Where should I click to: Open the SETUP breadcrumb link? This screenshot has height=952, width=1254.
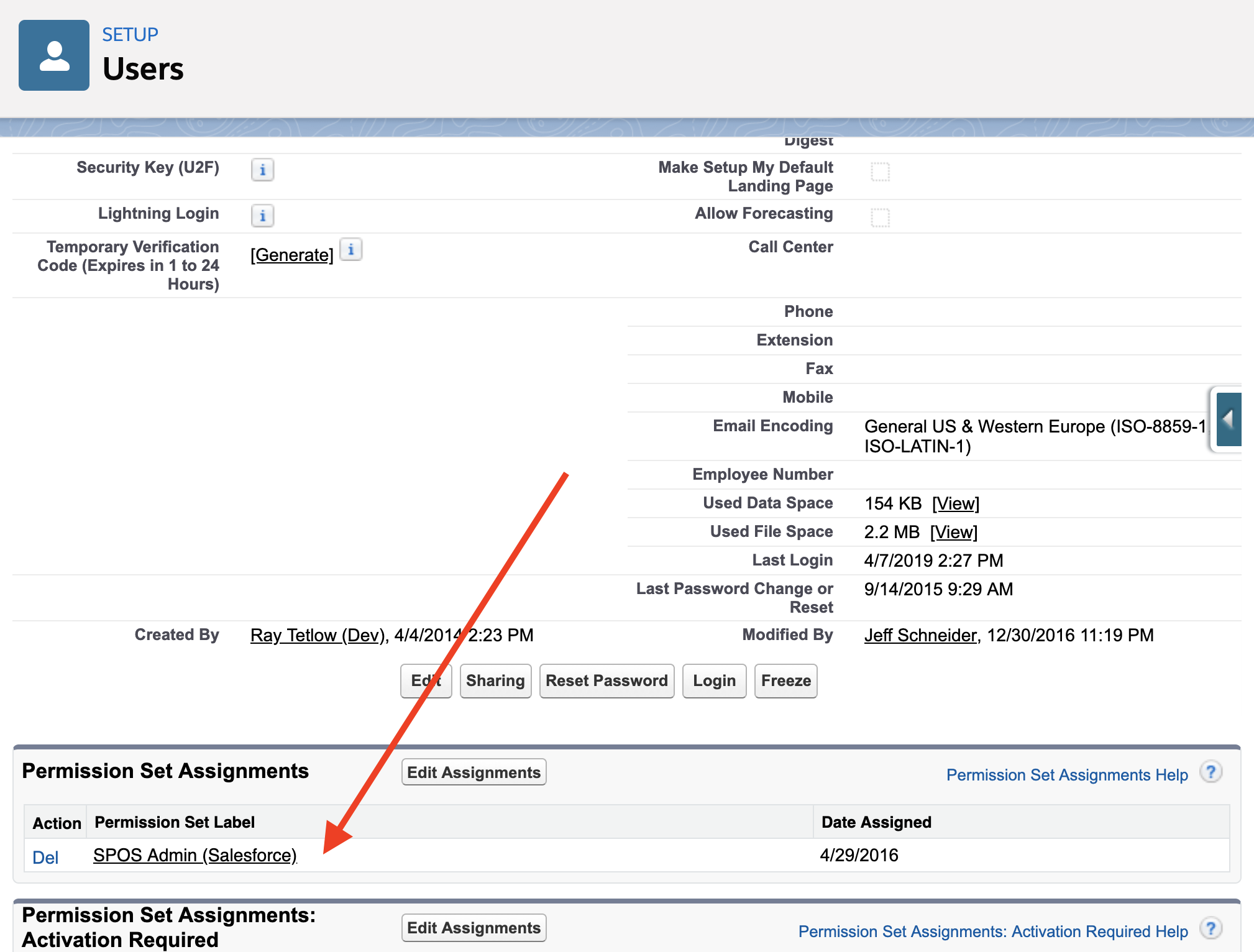(130, 35)
